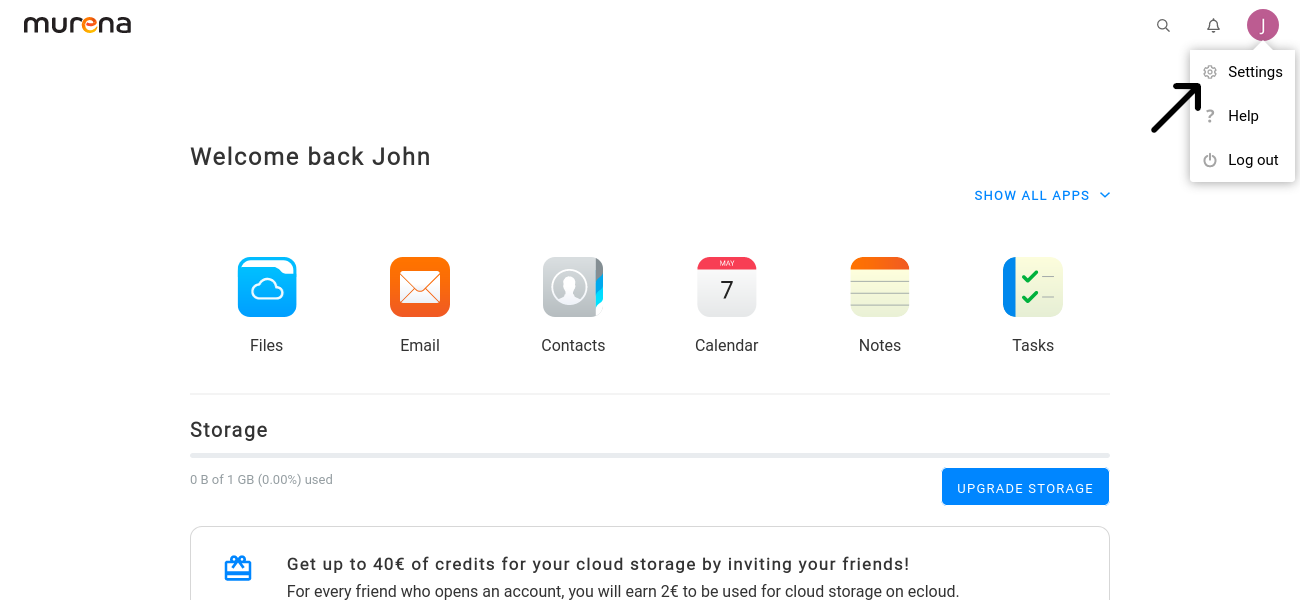
Task: Open the Contacts app icon
Action: [x=573, y=287]
